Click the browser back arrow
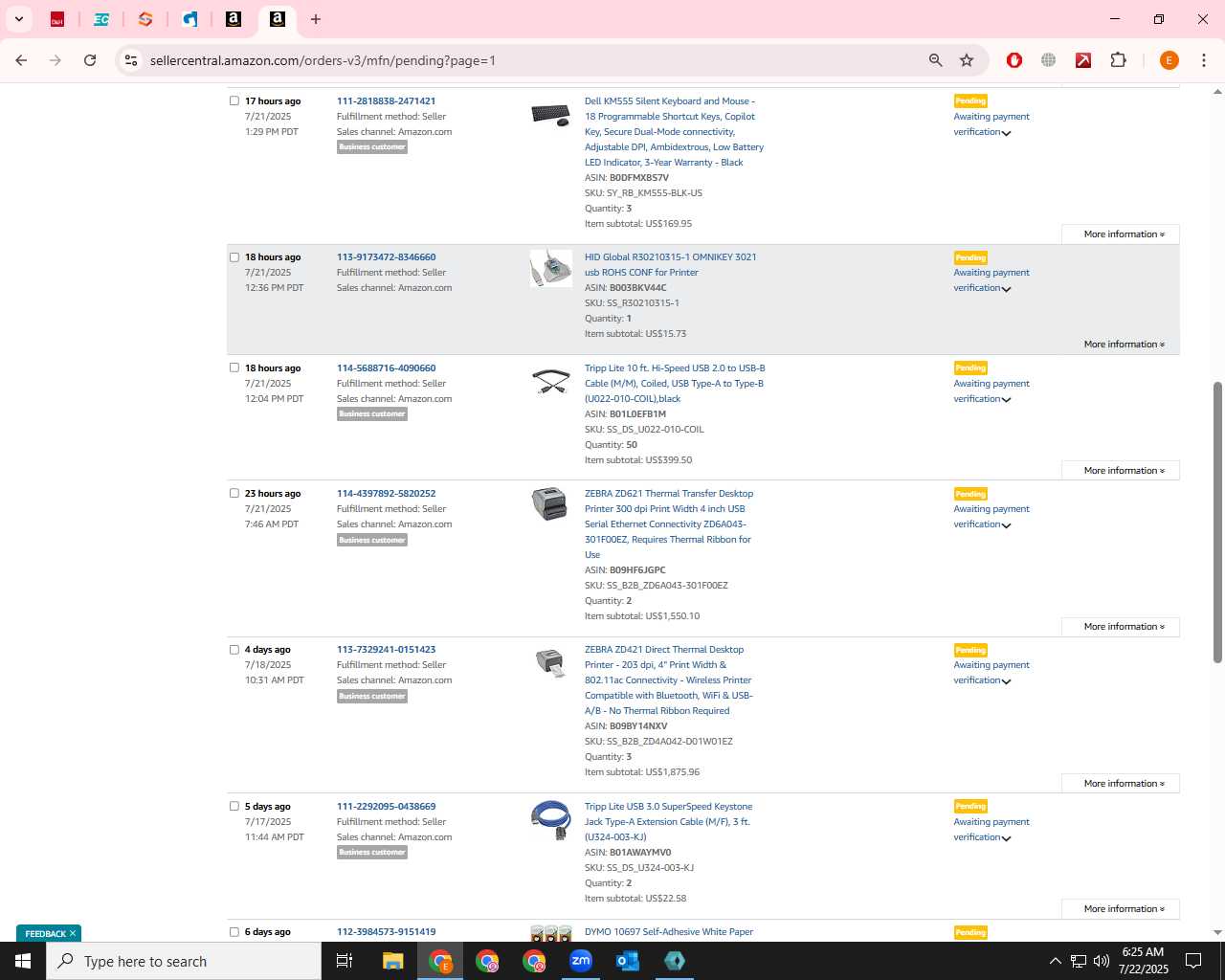Viewport: 1225px width, 980px height. click(x=21, y=60)
